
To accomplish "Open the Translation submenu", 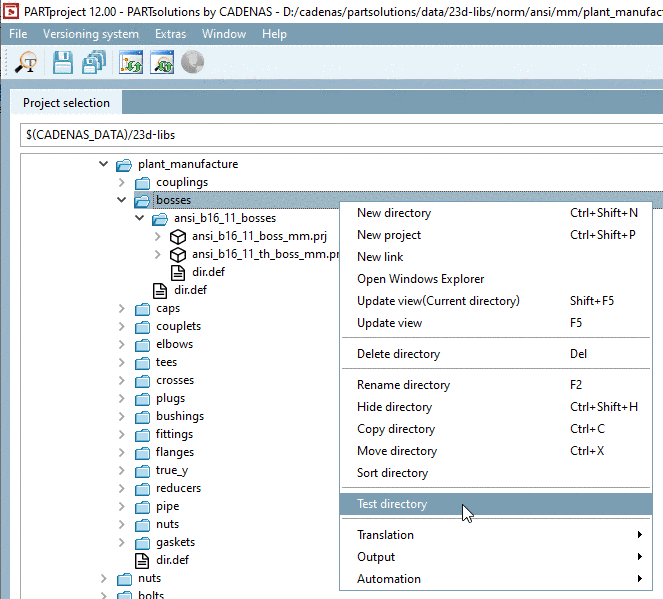I will (385, 535).
